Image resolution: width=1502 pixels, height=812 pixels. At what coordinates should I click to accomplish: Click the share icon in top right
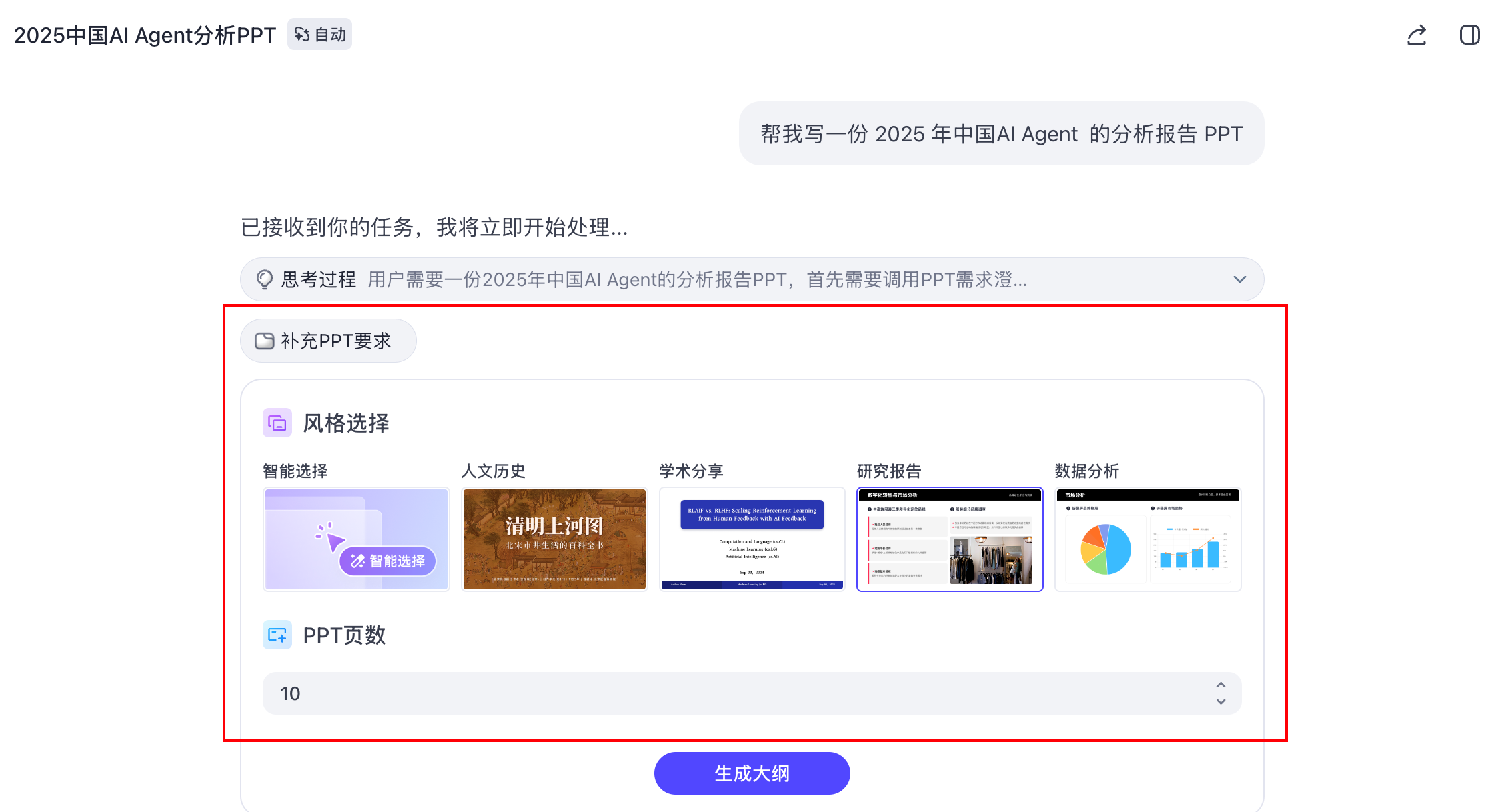coord(1417,35)
